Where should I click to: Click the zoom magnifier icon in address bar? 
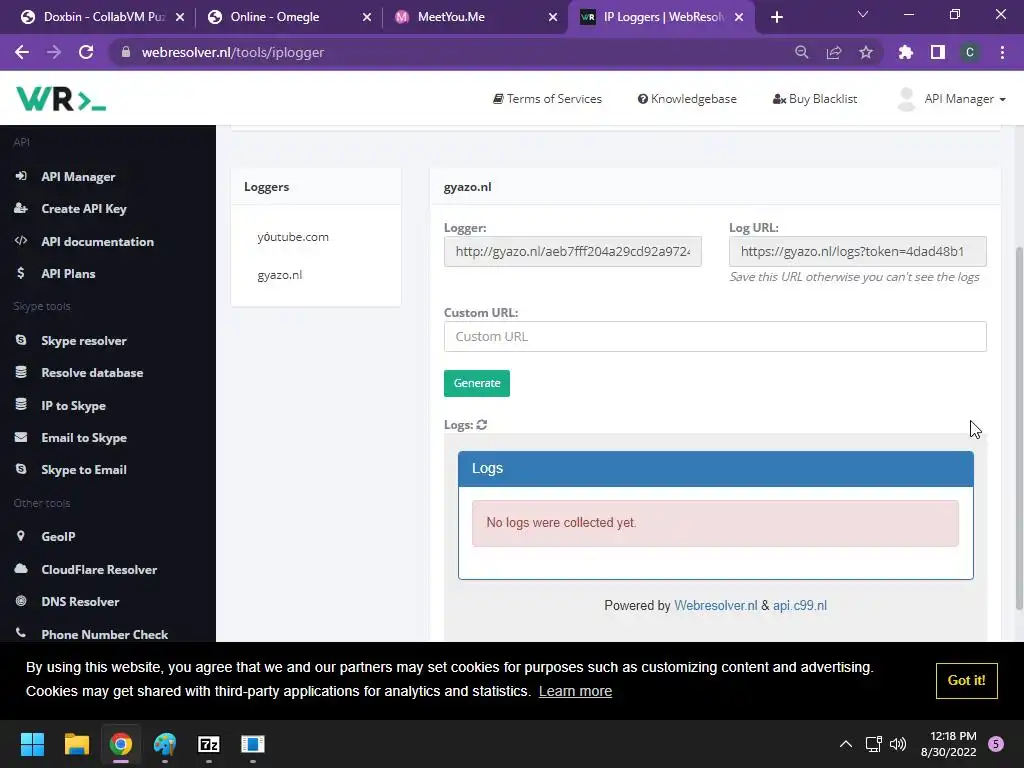point(801,52)
